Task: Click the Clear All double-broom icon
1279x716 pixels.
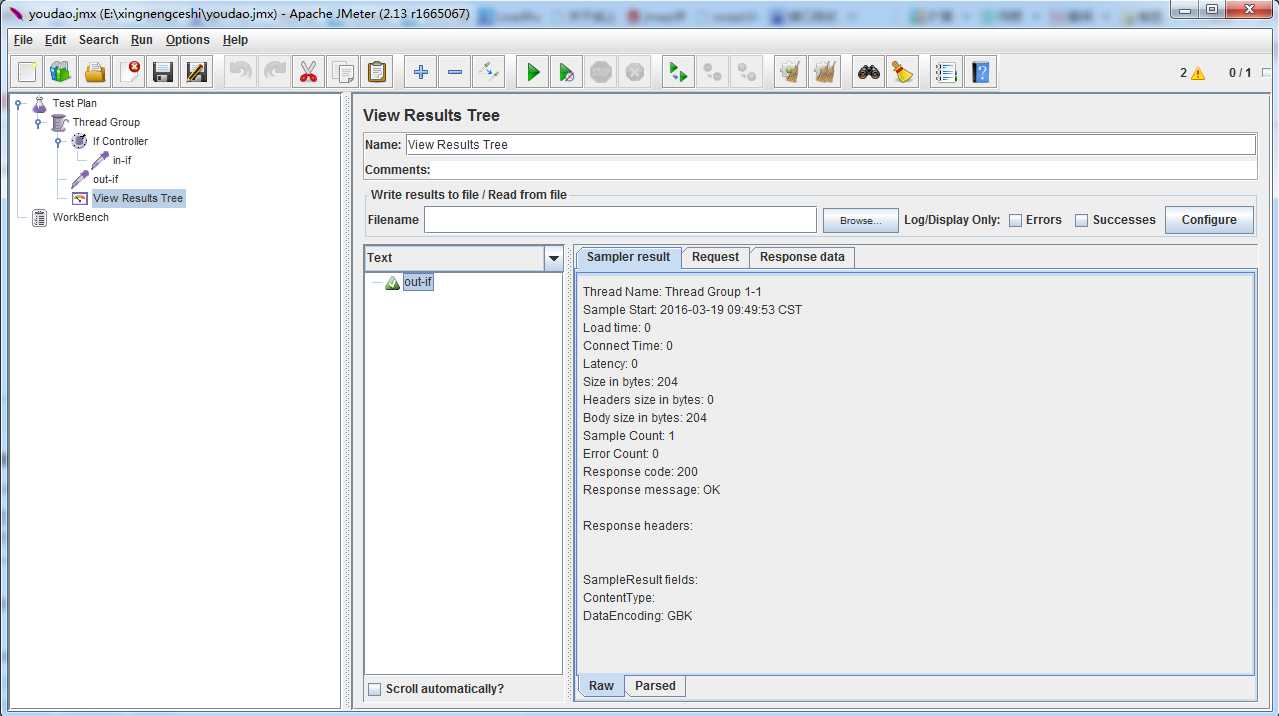Action: 825,72
